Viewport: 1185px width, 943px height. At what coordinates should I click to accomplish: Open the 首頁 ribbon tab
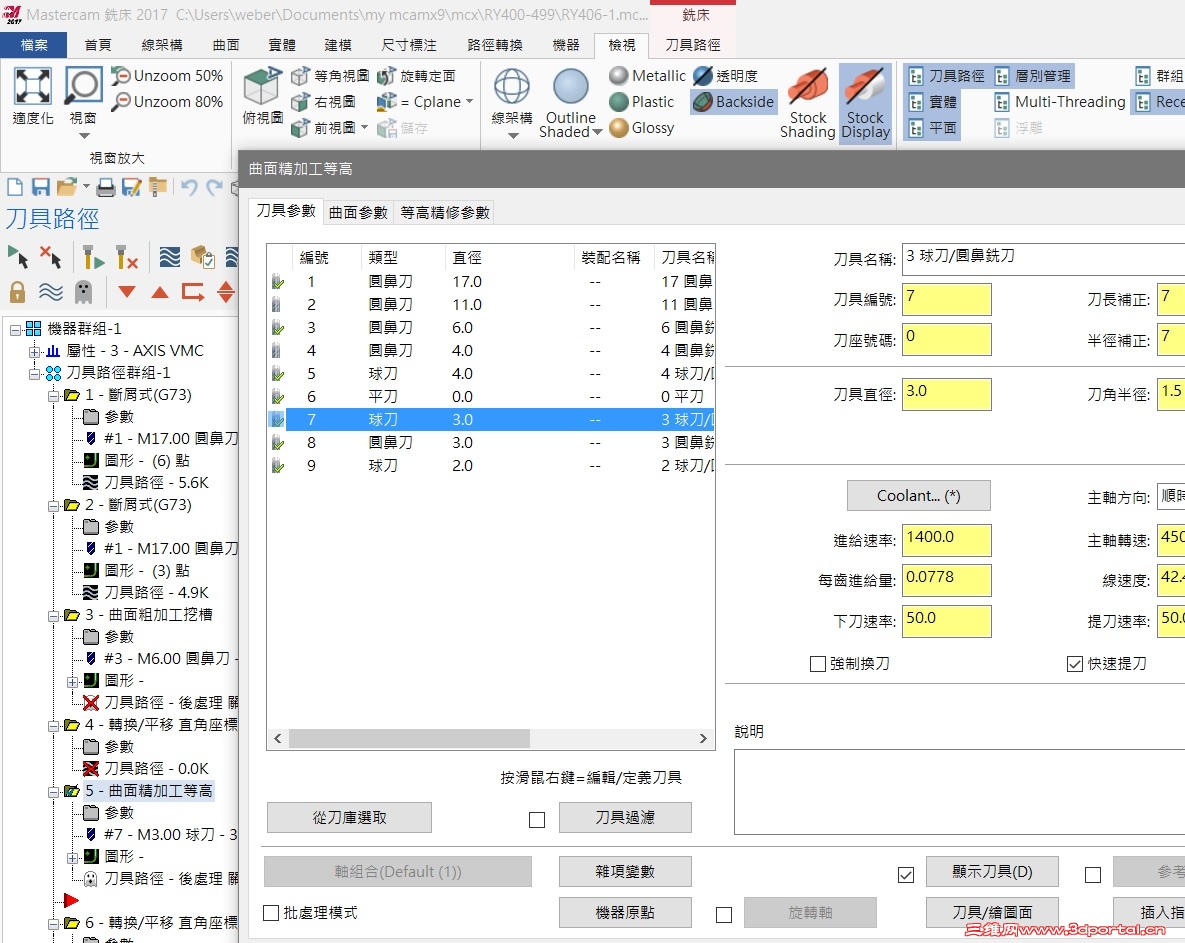(x=97, y=45)
